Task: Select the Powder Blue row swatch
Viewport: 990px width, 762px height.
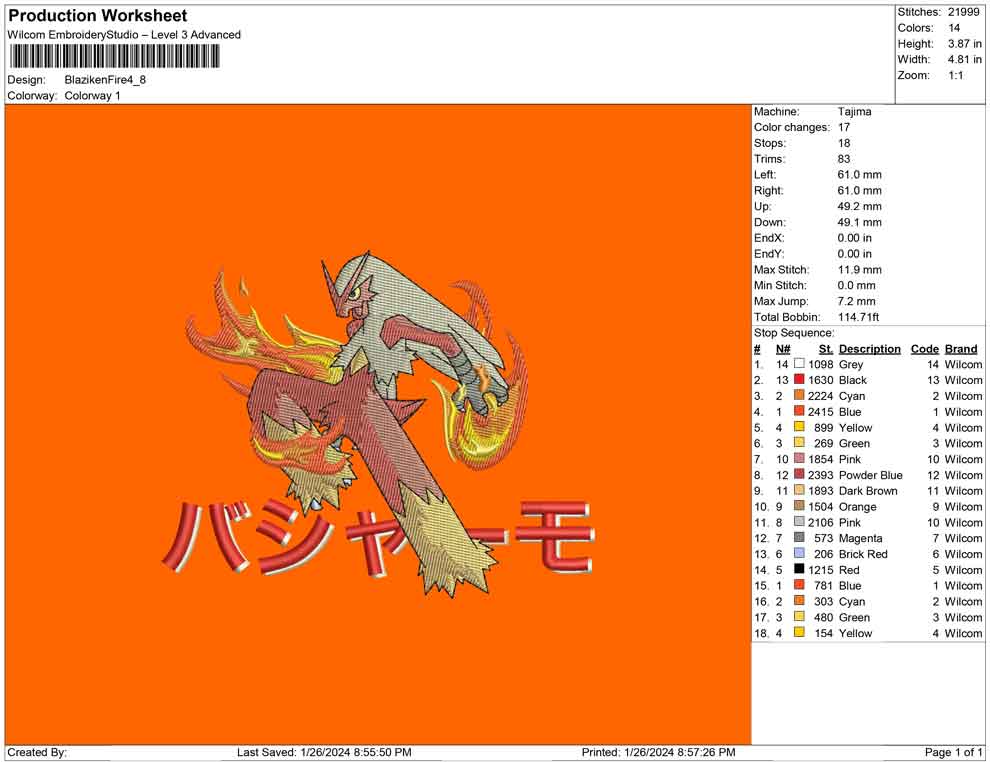Action: click(799, 474)
